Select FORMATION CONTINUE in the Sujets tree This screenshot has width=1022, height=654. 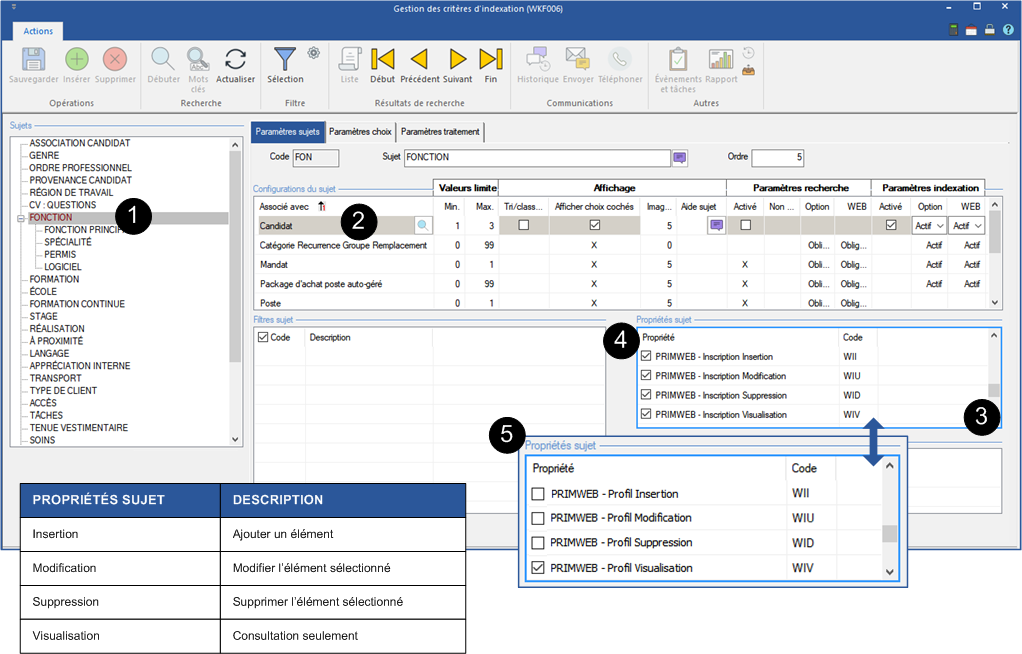click(x=77, y=304)
